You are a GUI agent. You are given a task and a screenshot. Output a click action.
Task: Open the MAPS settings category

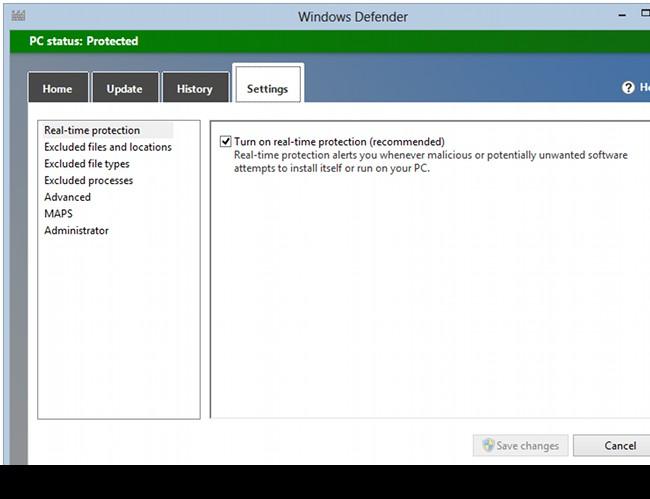coord(58,213)
